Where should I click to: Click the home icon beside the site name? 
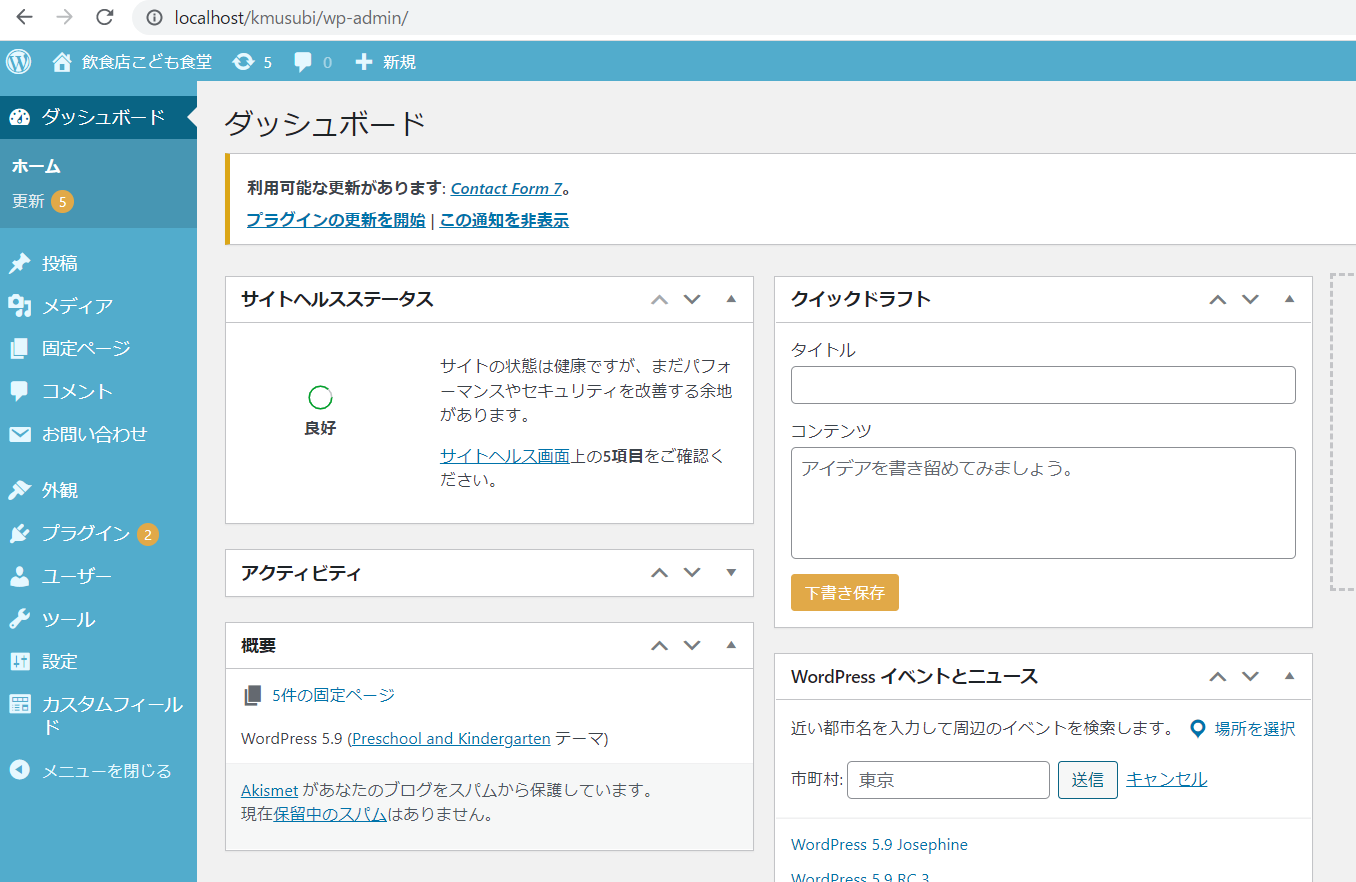[62, 62]
